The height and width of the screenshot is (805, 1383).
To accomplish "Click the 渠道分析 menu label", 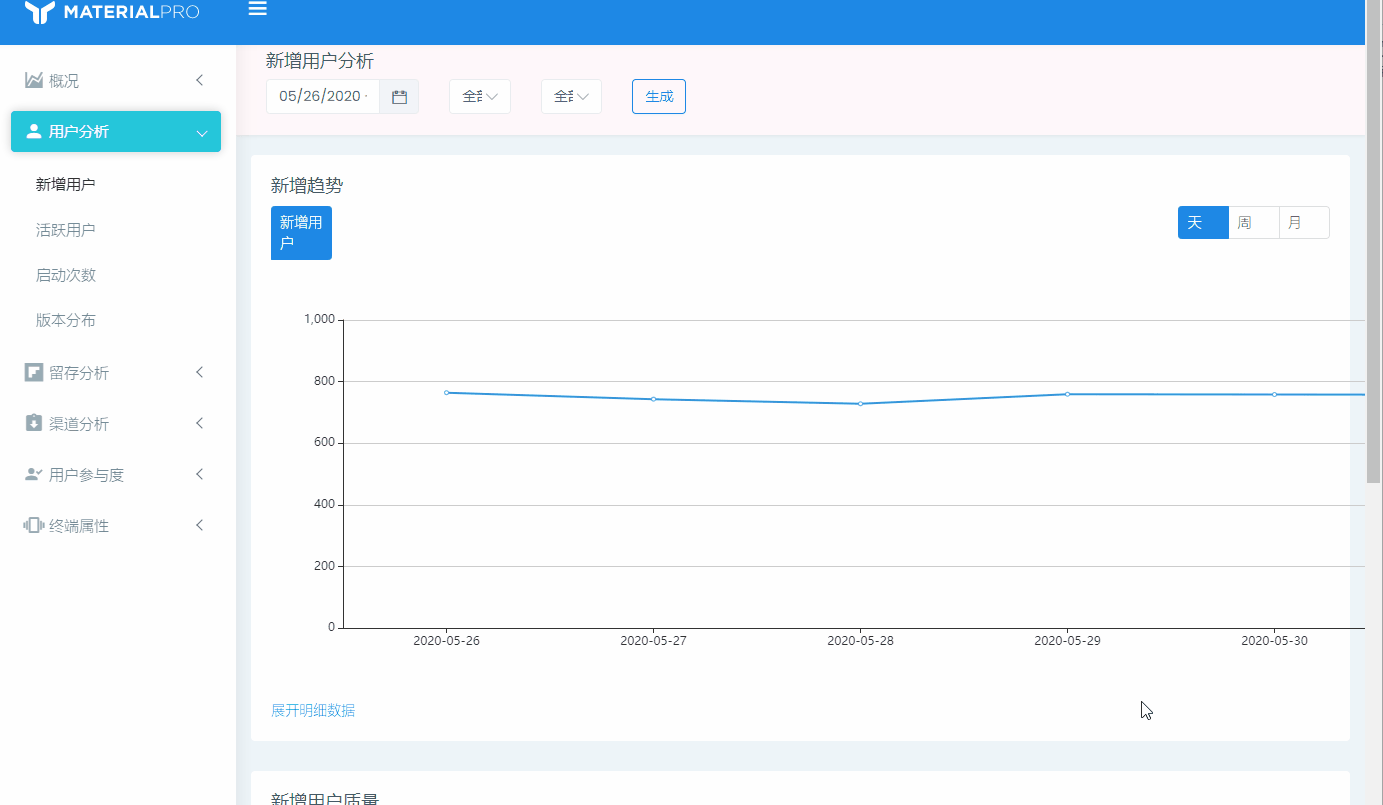I will [79, 424].
